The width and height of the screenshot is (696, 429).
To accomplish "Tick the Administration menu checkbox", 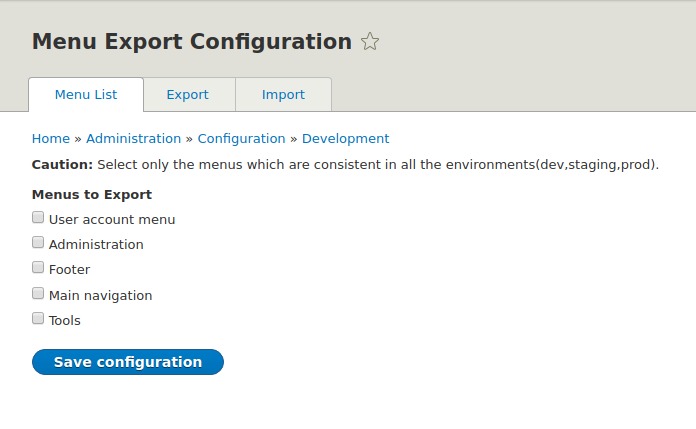I will point(38,242).
